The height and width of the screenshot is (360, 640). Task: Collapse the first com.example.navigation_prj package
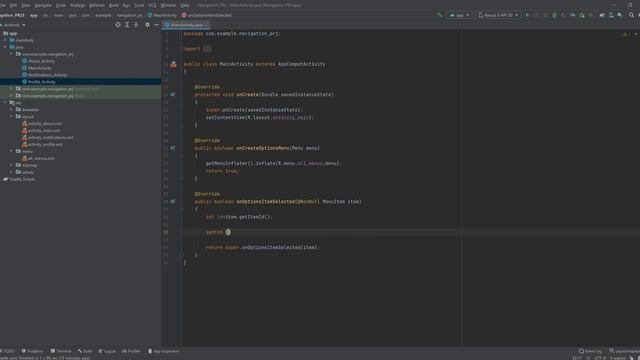point(11,54)
